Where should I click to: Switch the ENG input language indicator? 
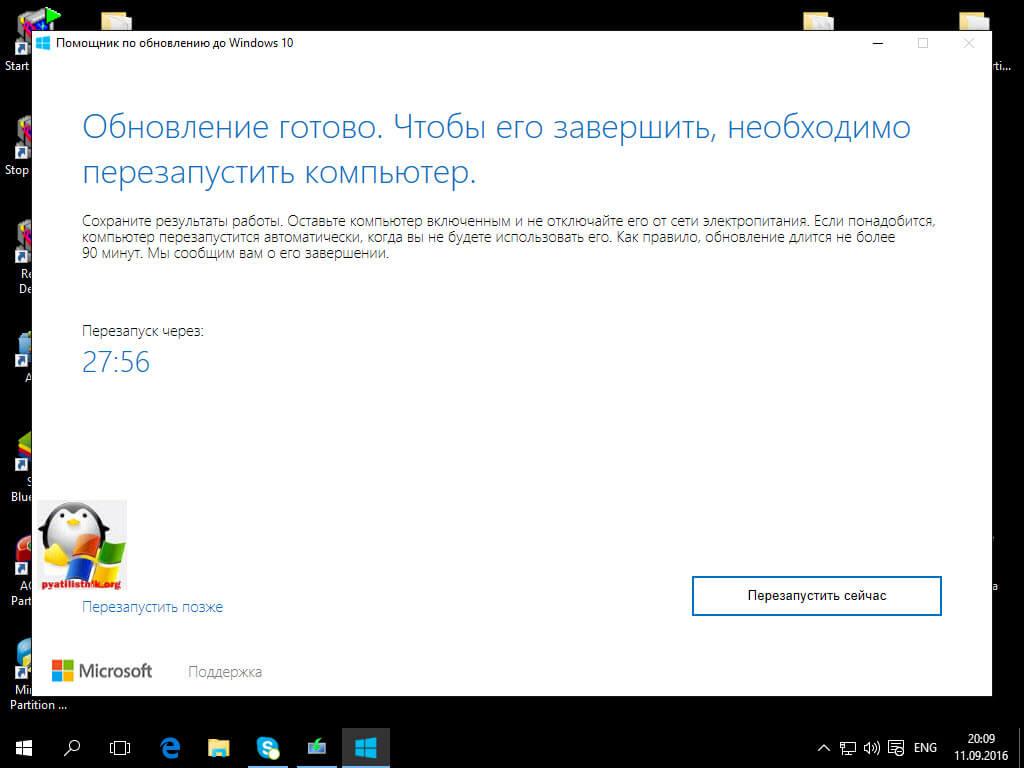click(925, 748)
